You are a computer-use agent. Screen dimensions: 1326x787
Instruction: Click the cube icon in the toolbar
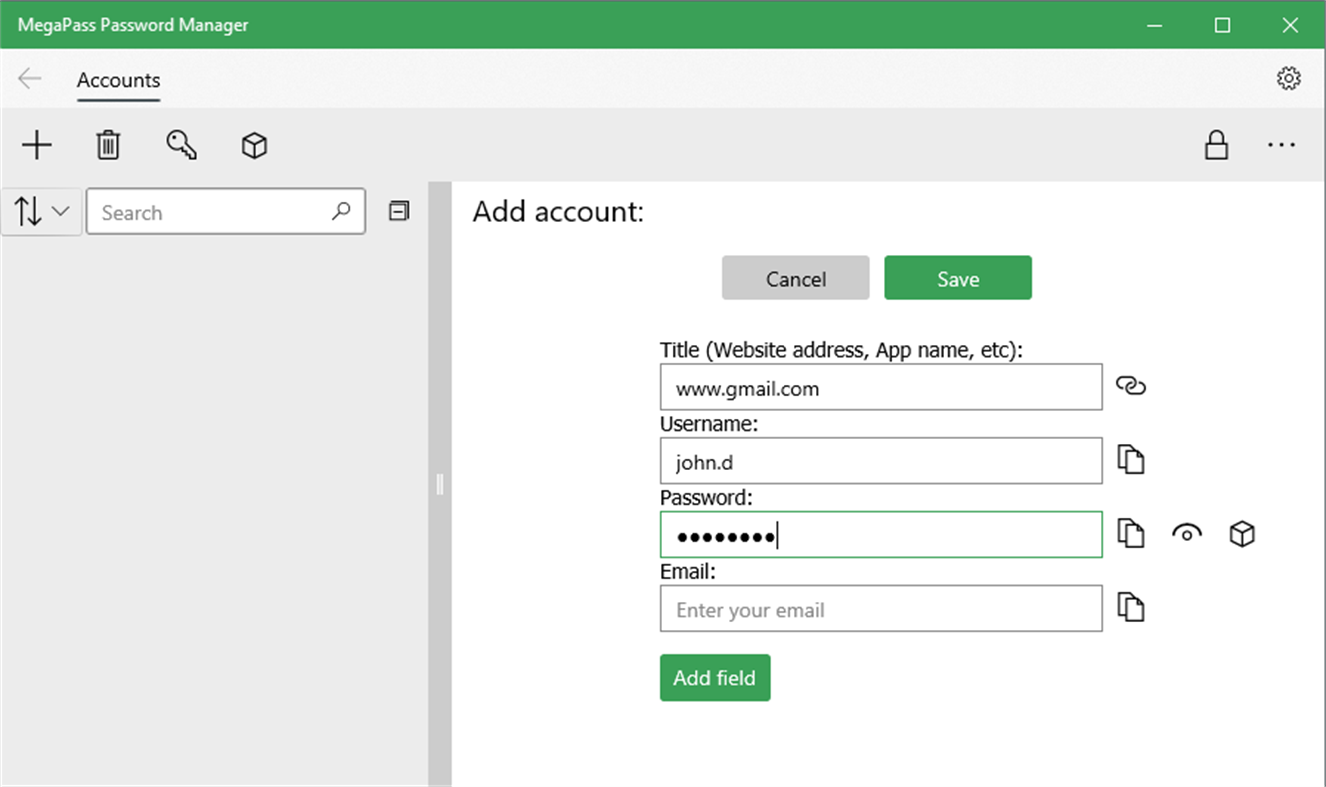[x=254, y=145]
